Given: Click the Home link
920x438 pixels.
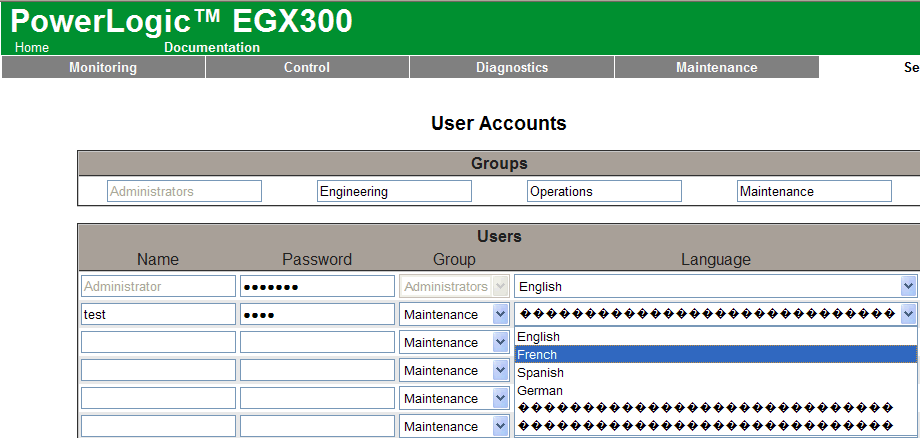Looking at the screenshot, I should (32, 47).
